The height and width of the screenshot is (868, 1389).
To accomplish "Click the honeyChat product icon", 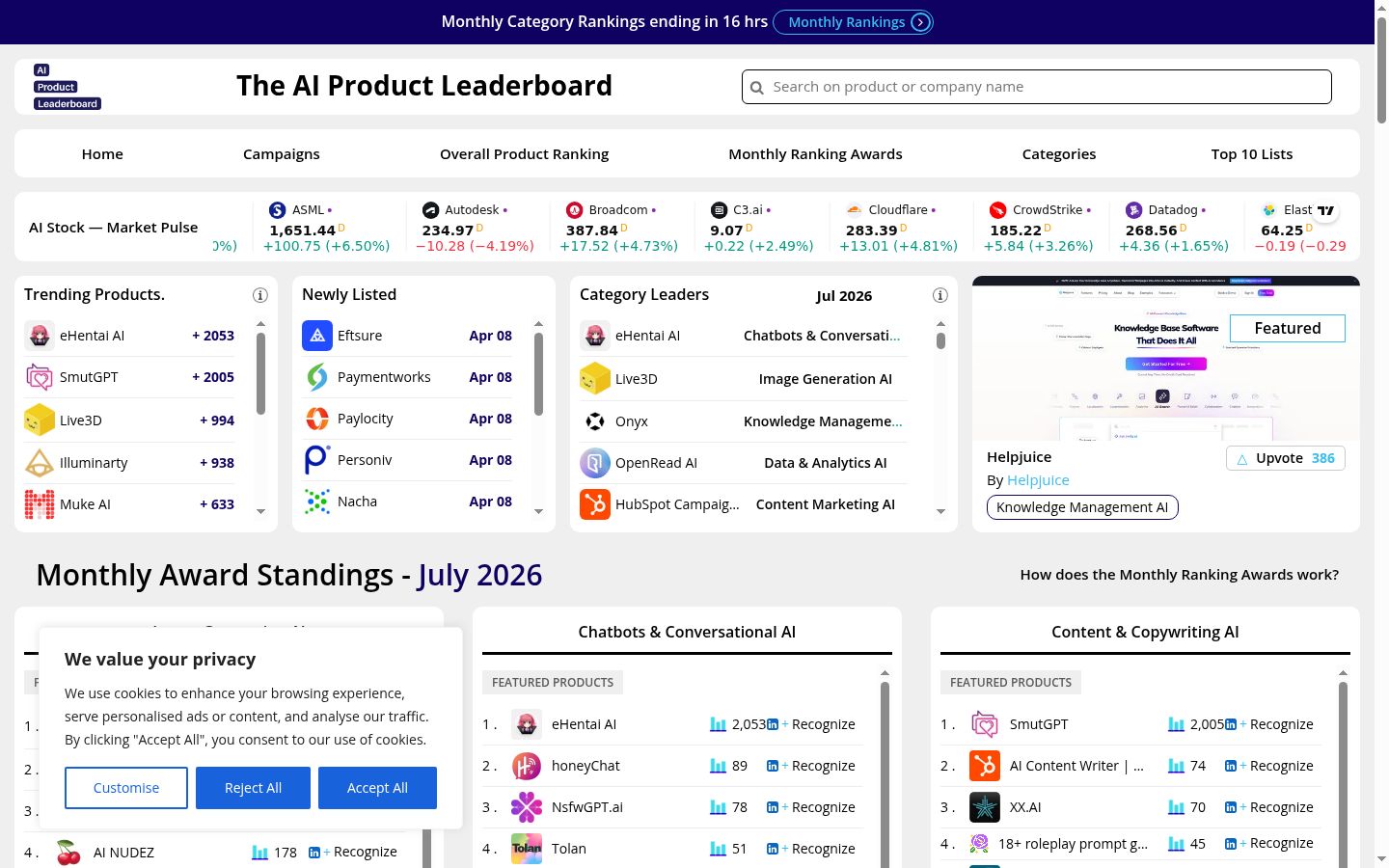I will pyautogui.click(x=527, y=767).
